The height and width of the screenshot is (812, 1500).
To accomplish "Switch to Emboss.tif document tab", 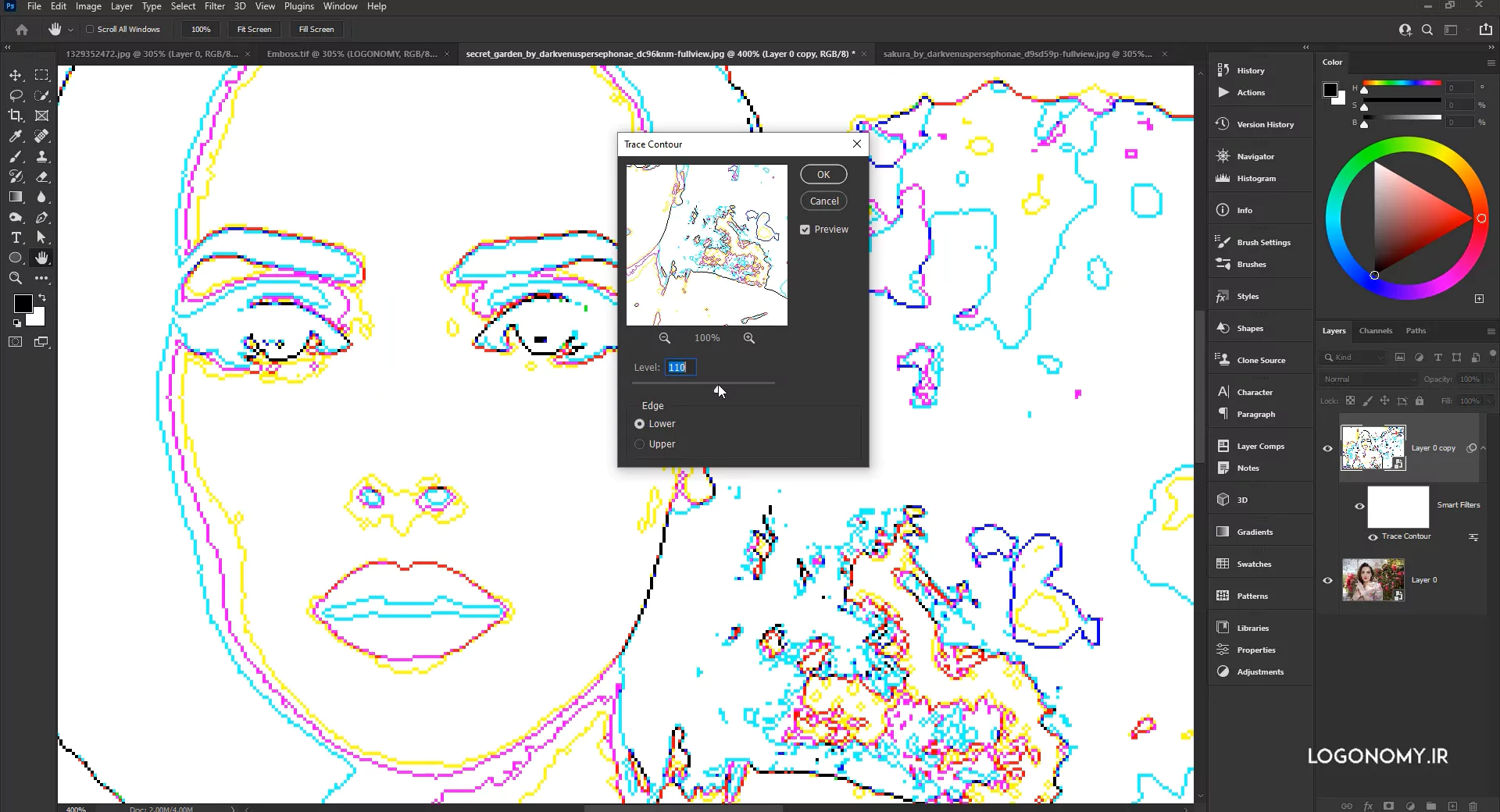I will pos(352,54).
